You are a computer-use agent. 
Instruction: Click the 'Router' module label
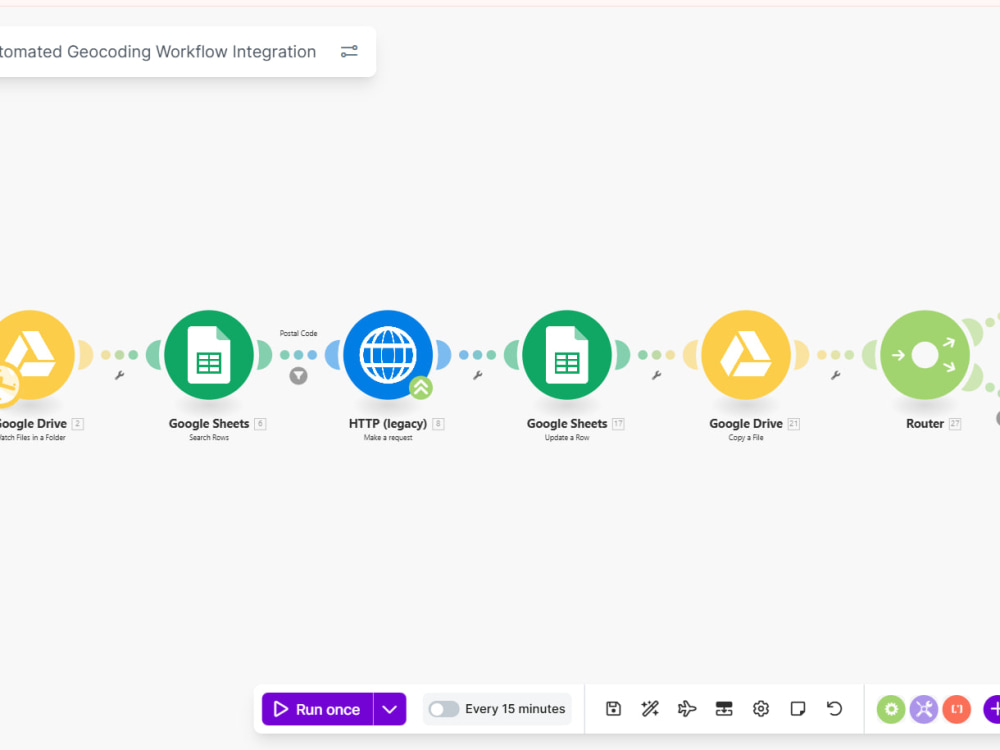click(x=925, y=423)
